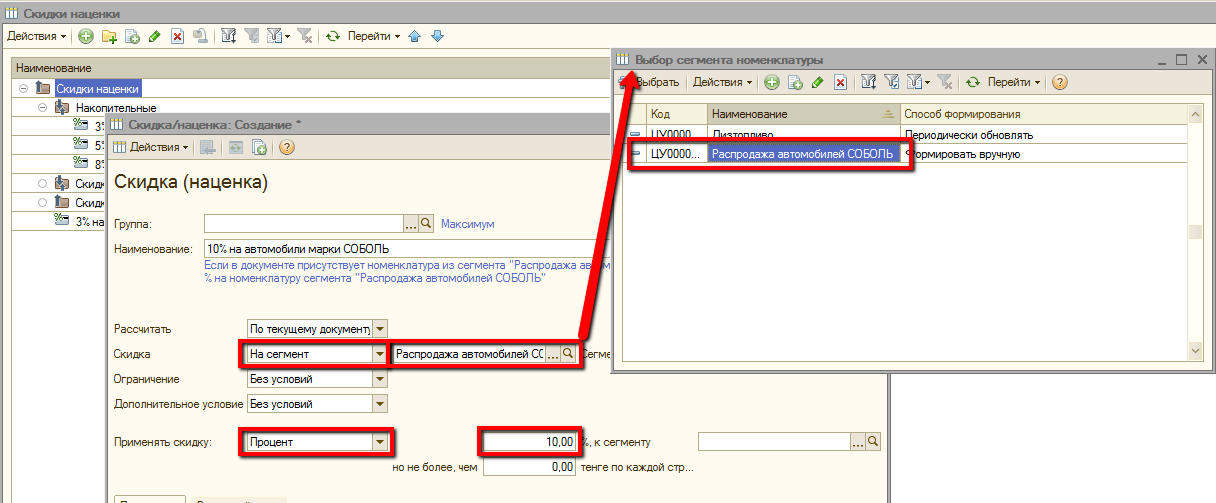
Task: Click the Максимум link next to Группа
Action: pos(468,224)
